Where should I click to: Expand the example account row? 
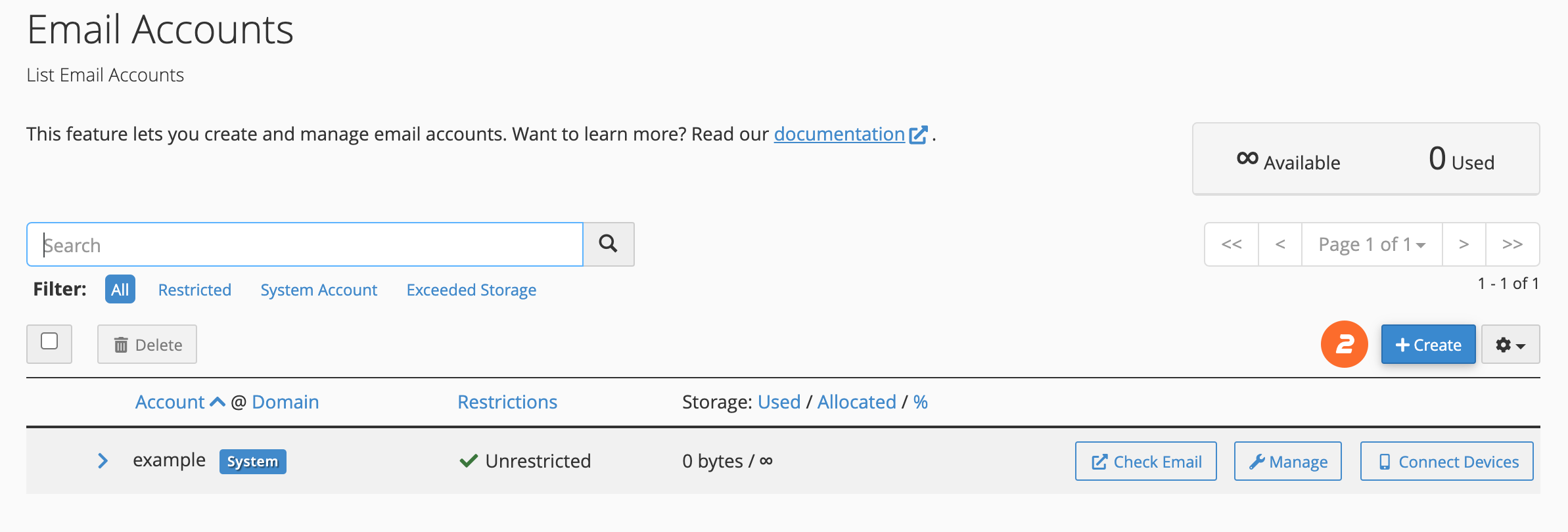(x=103, y=460)
